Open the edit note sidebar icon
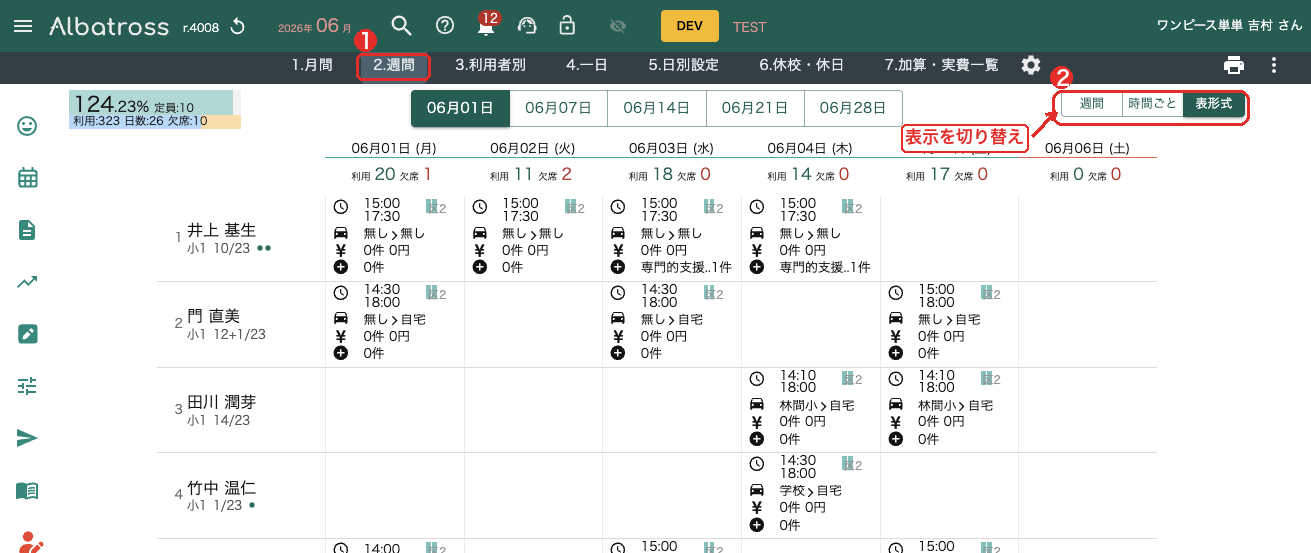The width and height of the screenshot is (1311, 553). click(x=27, y=334)
